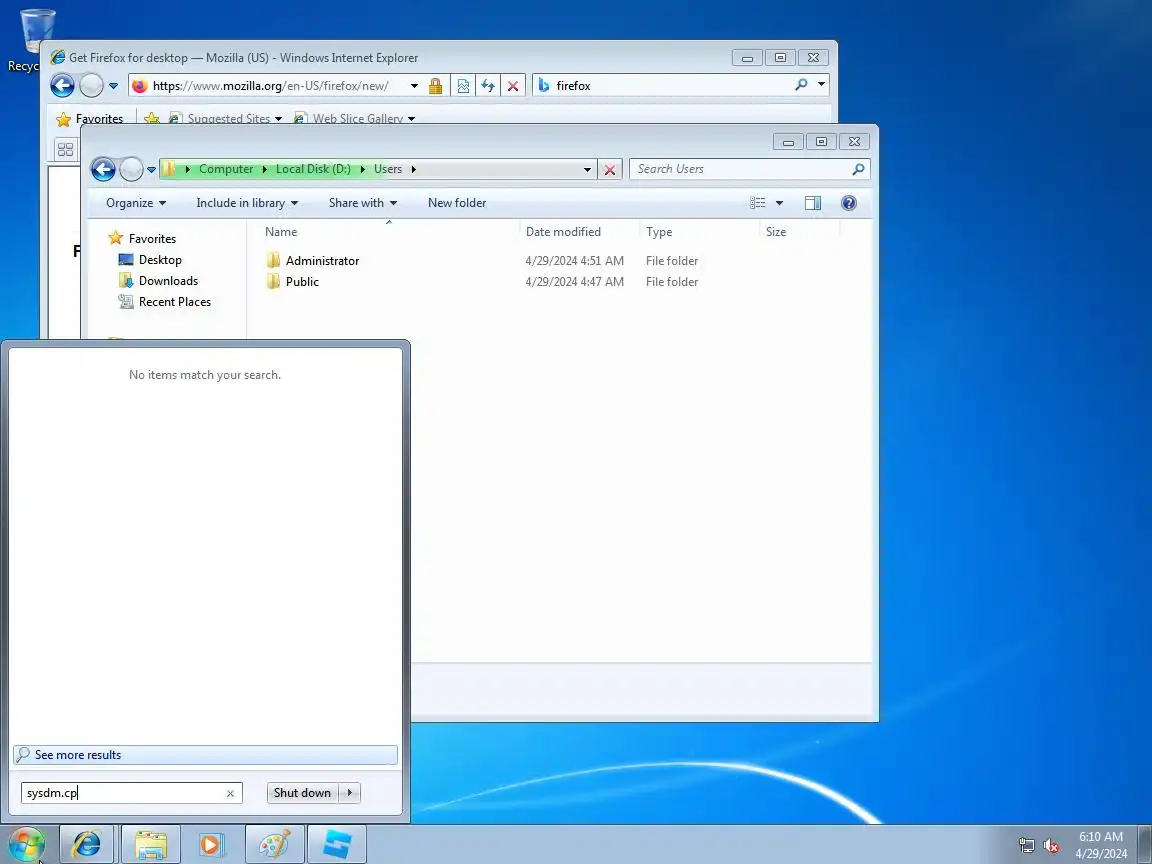Click the IE search magnifier icon
The image size is (1152, 864).
(802, 85)
